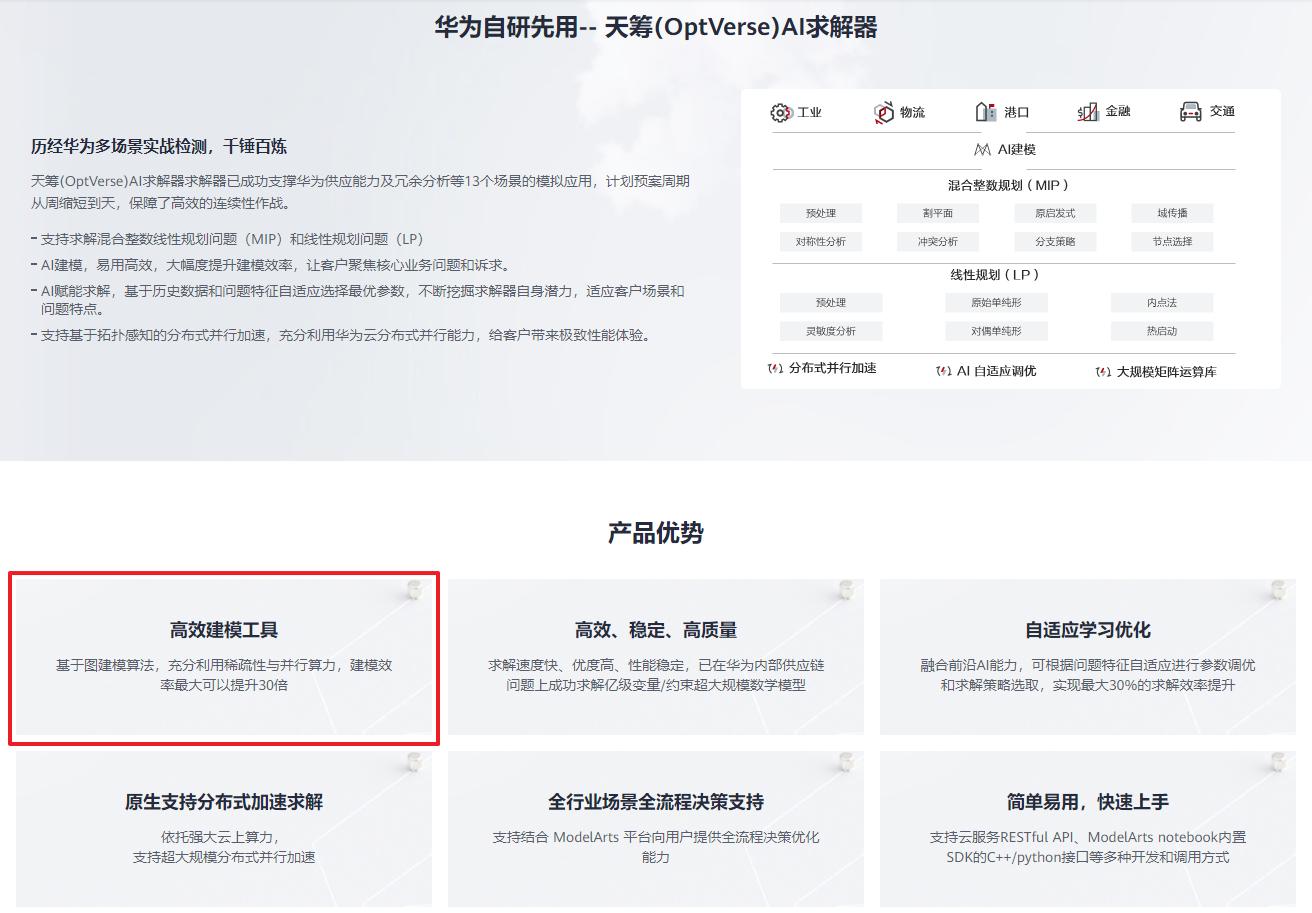Select the 割平面 block under MIP
This screenshot has width=1312, height=913.
(x=937, y=213)
